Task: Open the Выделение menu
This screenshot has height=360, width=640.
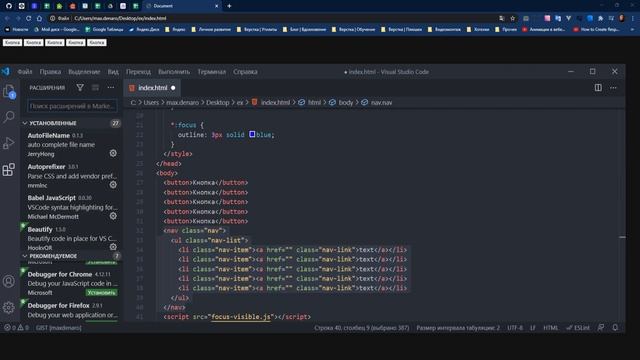Action: click(84, 71)
